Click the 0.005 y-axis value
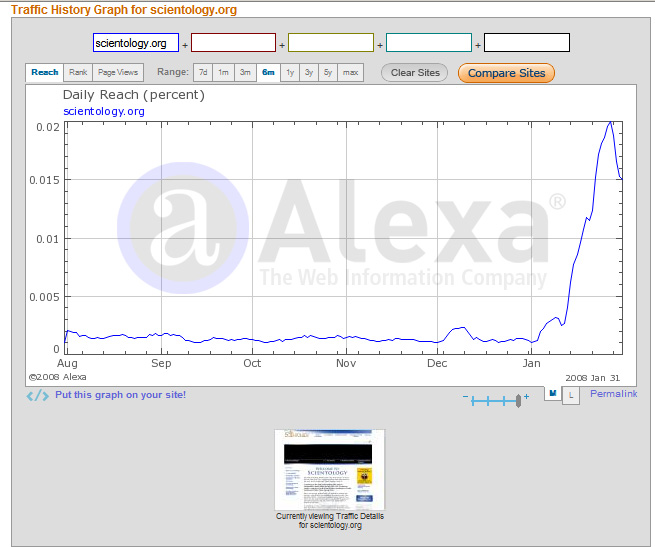This screenshot has width=655, height=547. (44, 297)
